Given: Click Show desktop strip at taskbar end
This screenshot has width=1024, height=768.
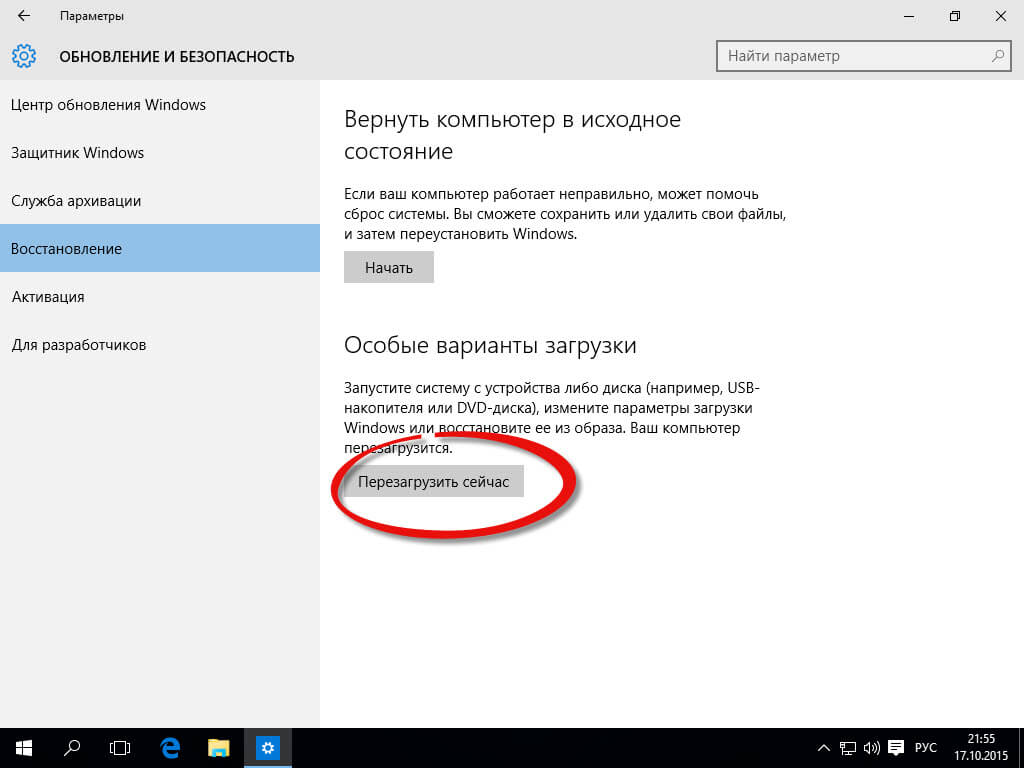Looking at the screenshot, I should [x=1021, y=748].
